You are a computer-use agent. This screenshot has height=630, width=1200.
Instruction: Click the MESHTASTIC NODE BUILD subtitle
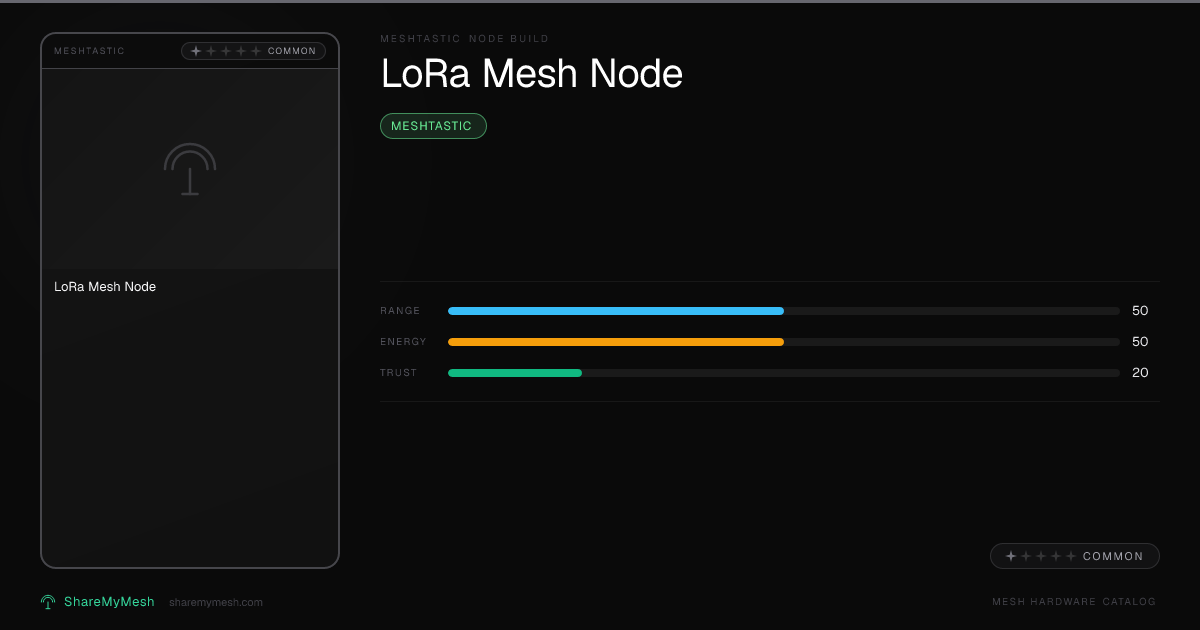(x=465, y=39)
